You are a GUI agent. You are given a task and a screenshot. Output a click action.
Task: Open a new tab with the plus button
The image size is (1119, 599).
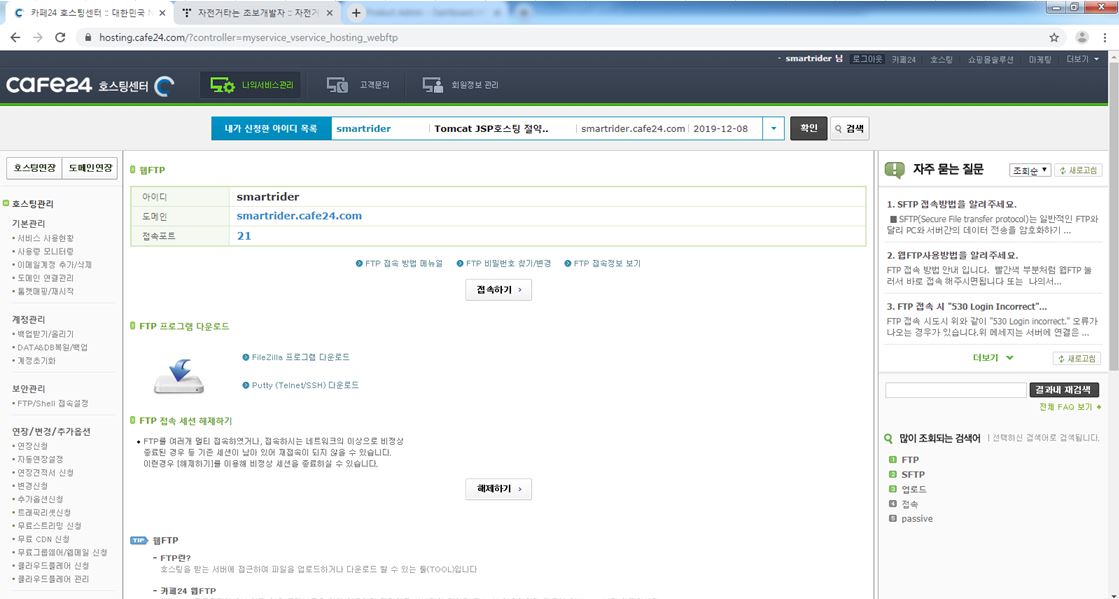point(355,13)
